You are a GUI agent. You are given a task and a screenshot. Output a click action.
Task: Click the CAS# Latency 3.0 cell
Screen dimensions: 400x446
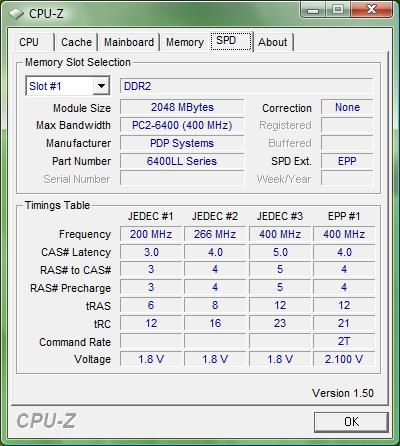click(x=151, y=252)
